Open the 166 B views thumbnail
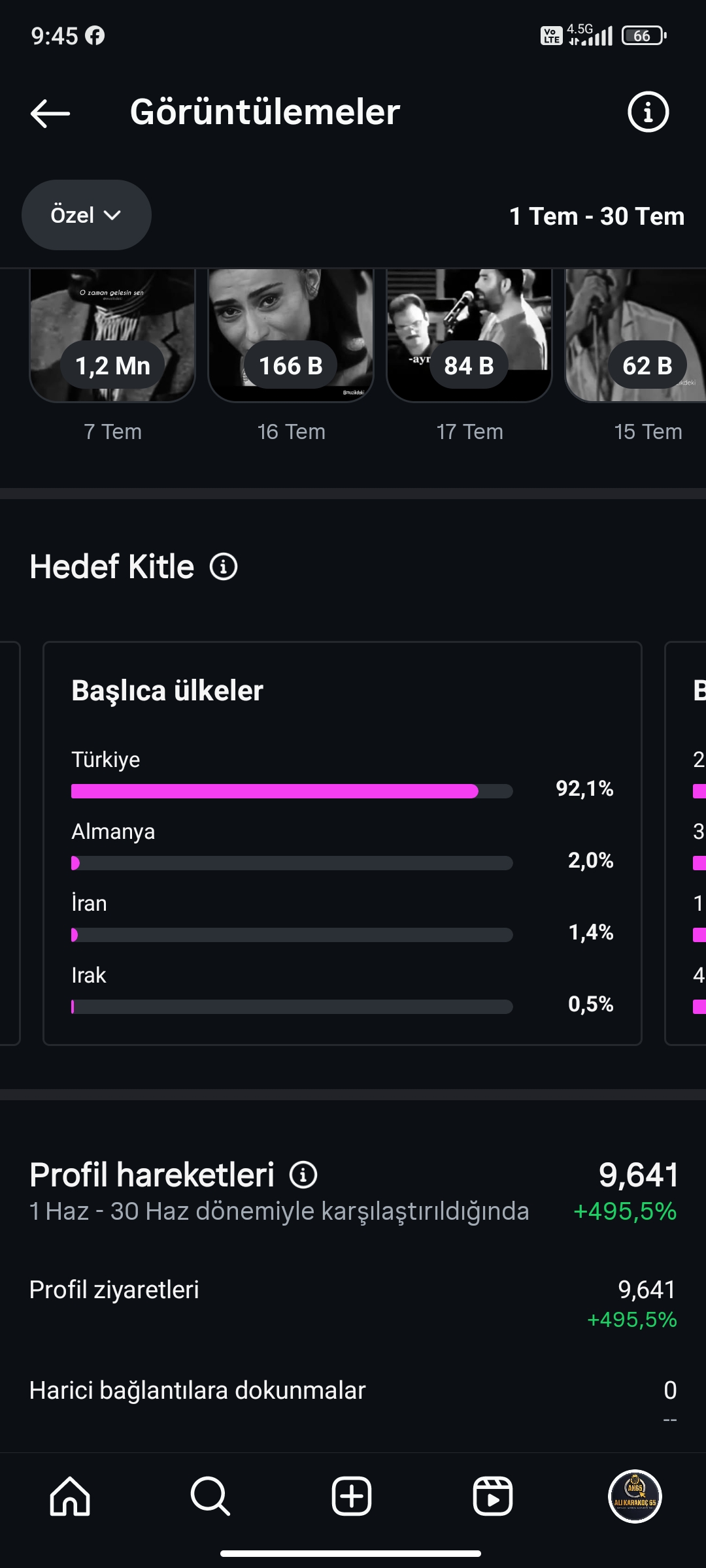The height and width of the screenshot is (1568, 706). pos(291,335)
